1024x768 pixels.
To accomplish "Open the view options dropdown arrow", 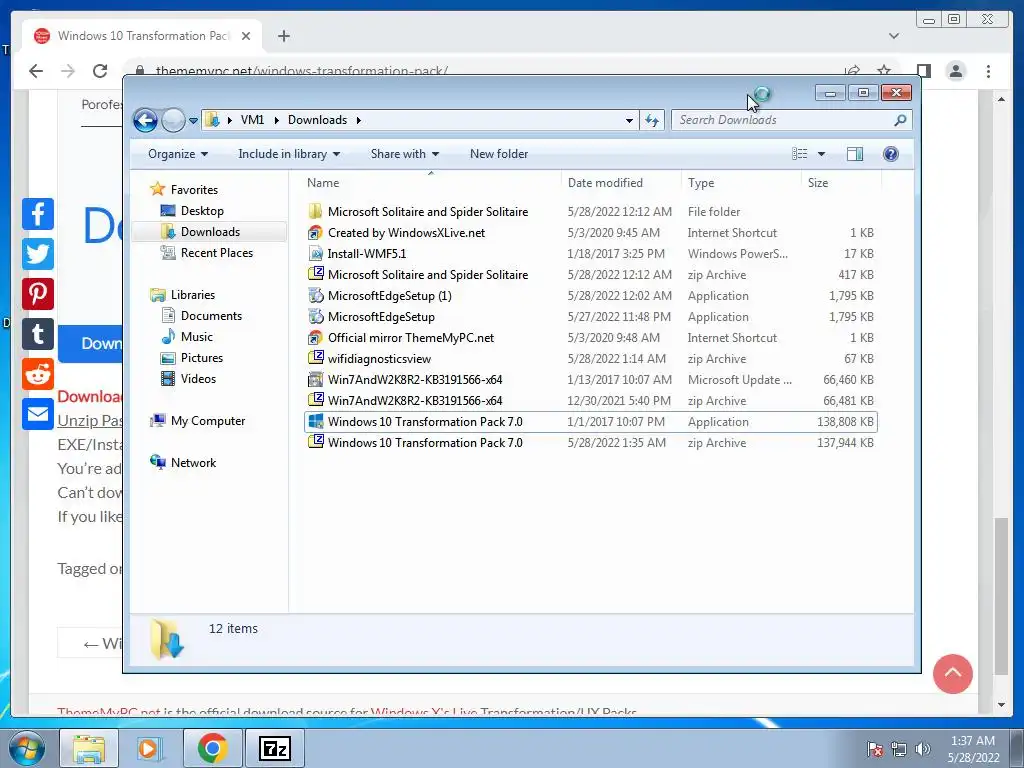I will [822, 154].
